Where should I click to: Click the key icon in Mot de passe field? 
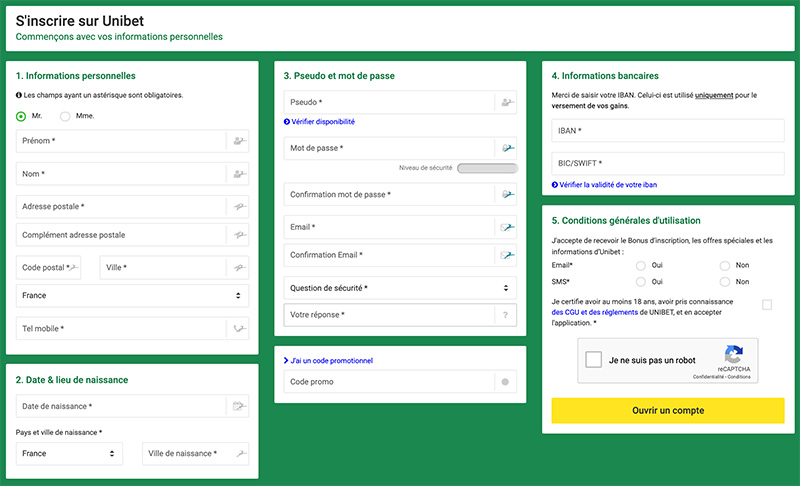click(x=507, y=148)
